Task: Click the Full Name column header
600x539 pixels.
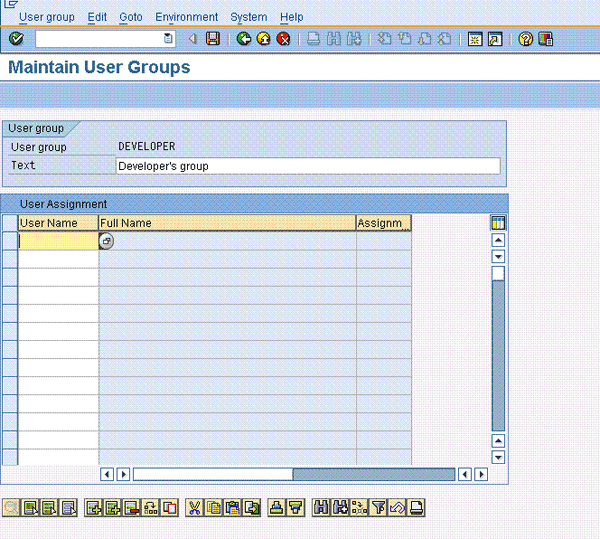Action: tap(227, 222)
